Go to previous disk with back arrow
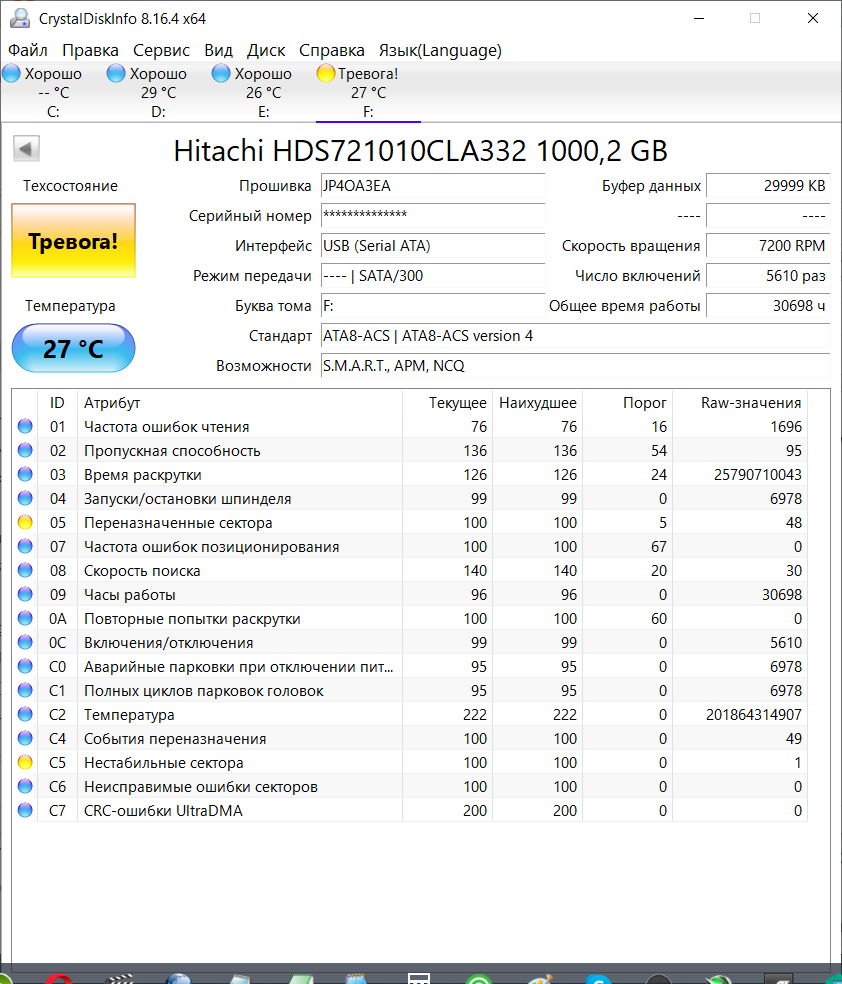This screenshot has height=984, width=842. pos(26,149)
